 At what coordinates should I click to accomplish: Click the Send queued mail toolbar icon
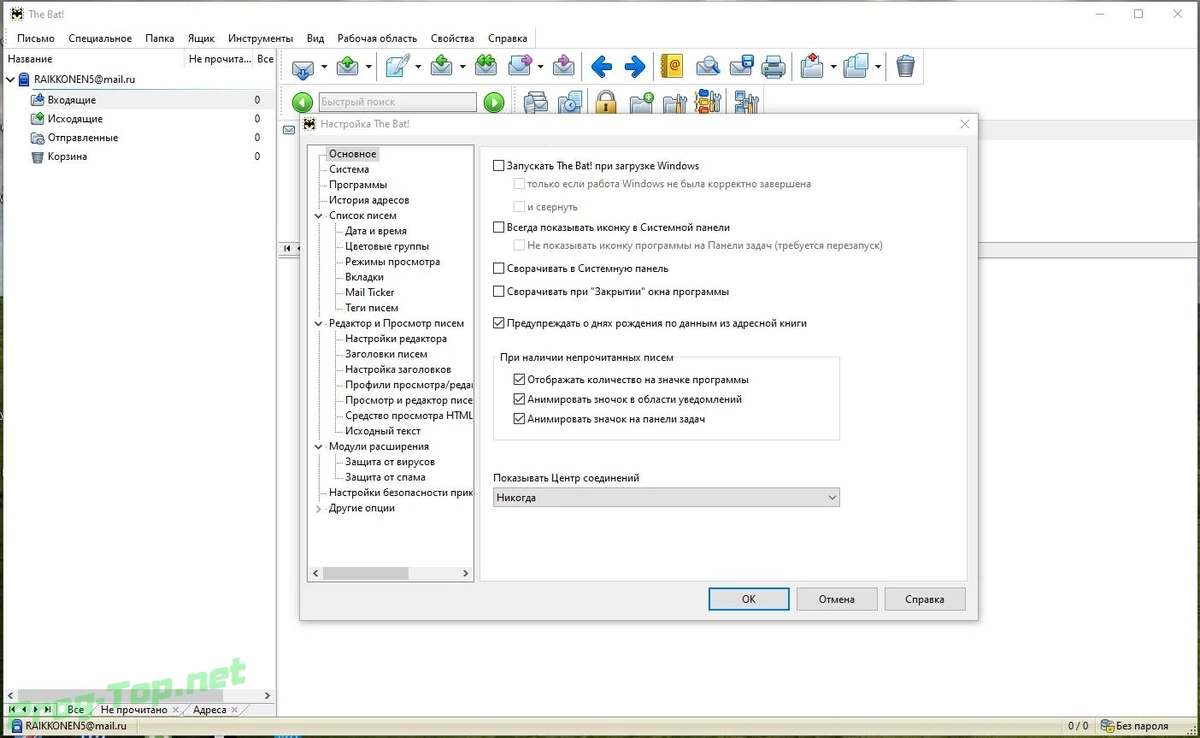click(x=348, y=67)
